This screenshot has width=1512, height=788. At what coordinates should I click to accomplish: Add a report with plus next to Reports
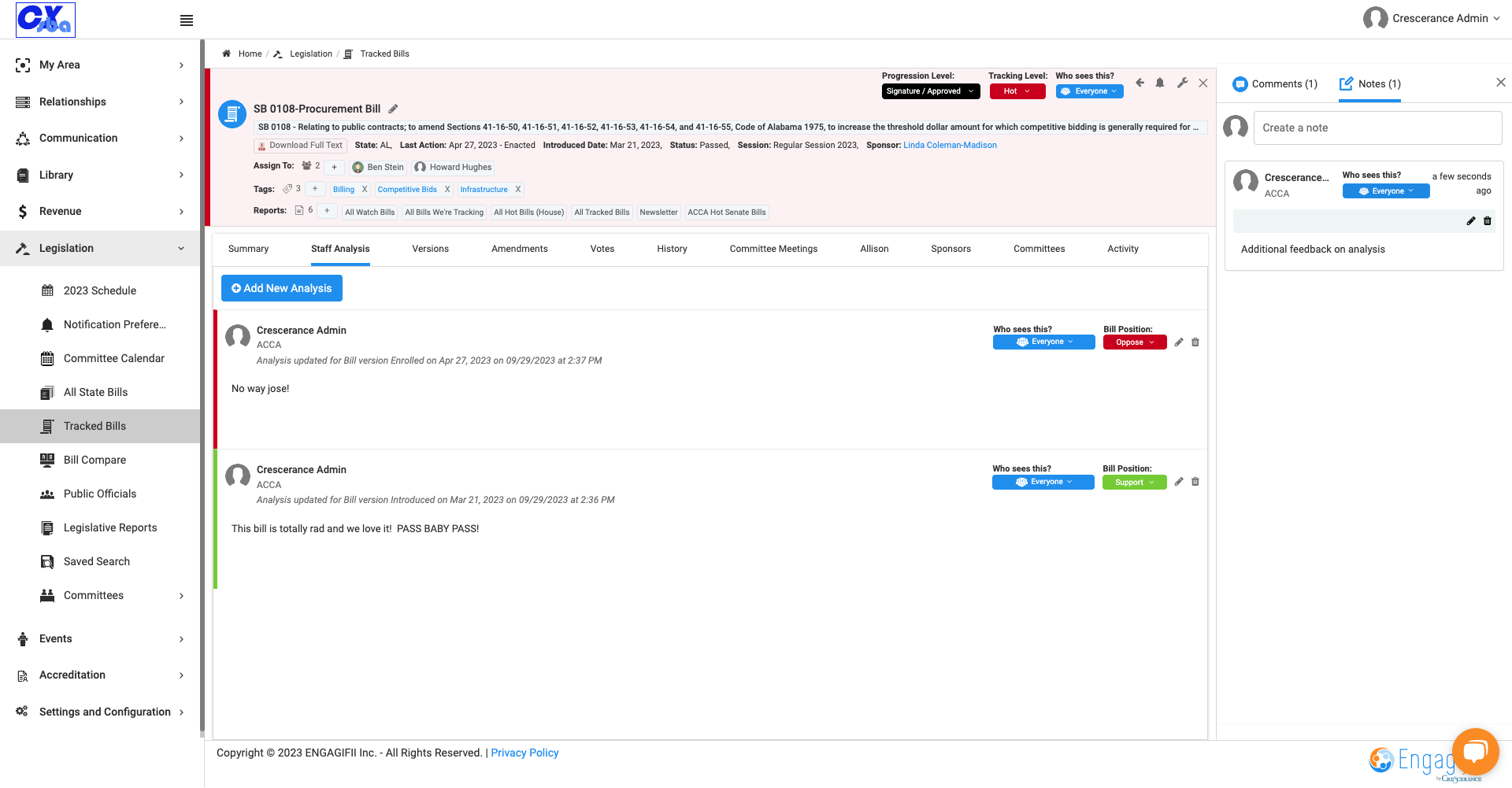click(327, 211)
